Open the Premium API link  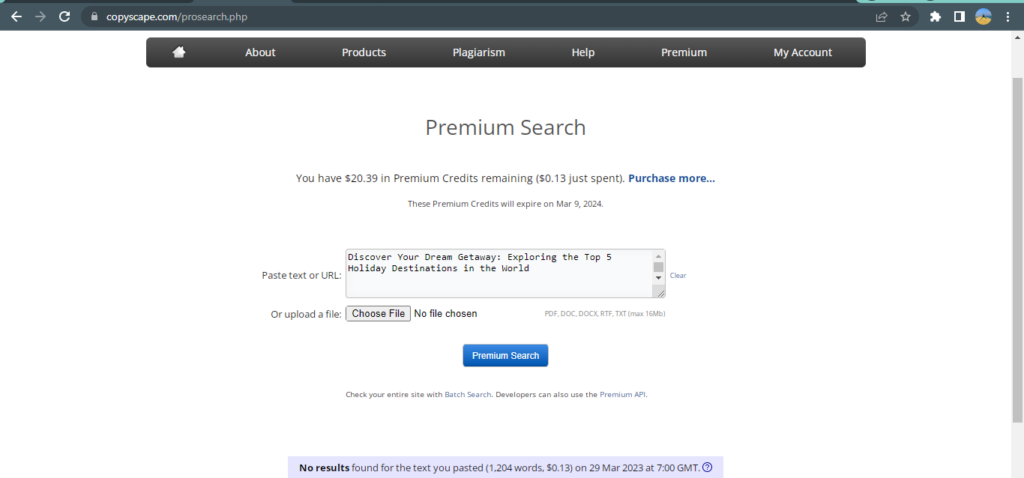pos(622,394)
